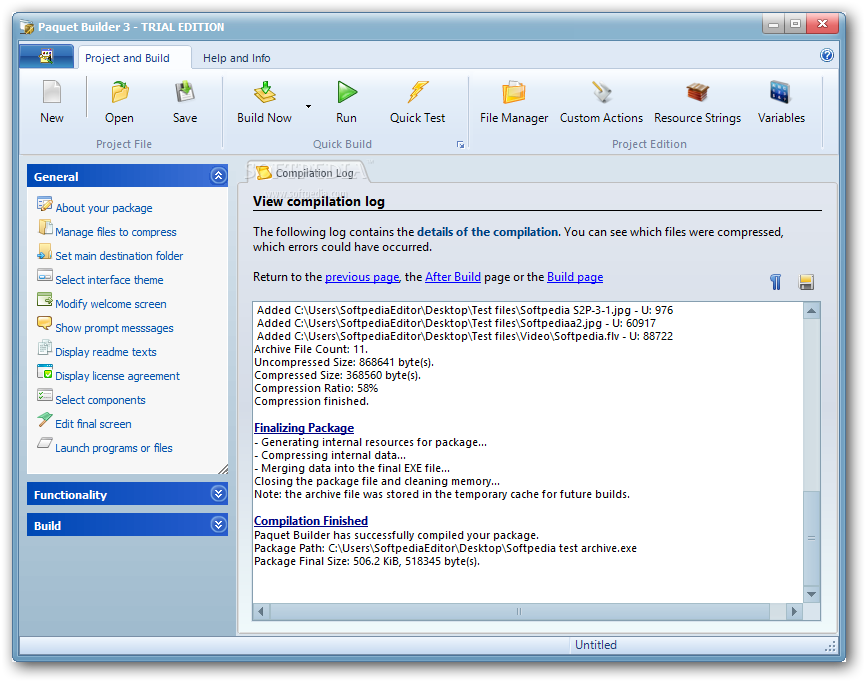Save the project with the Save icon
866x682 pixels.
click(x=184, y=92)
